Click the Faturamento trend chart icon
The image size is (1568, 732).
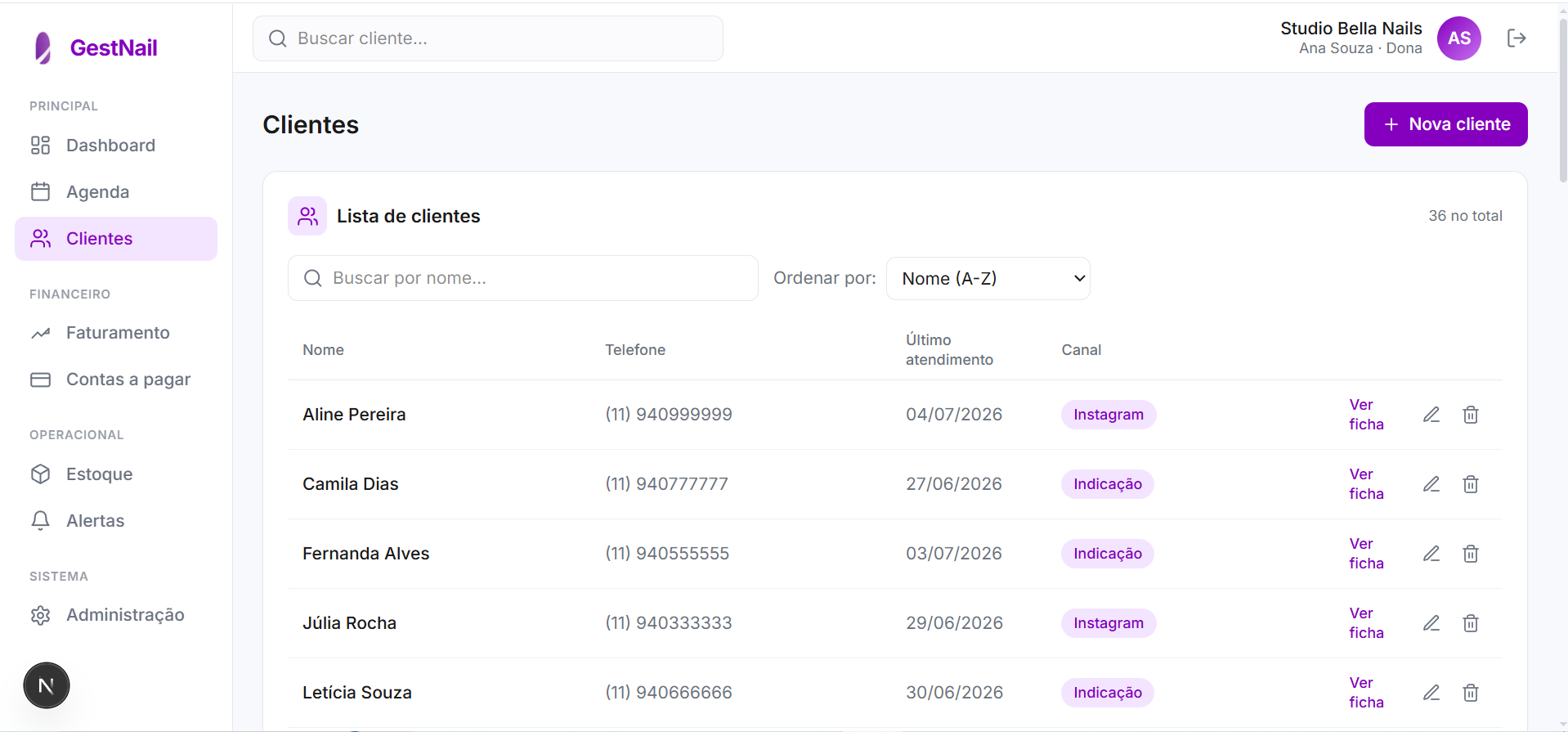(x=40, y=333)
